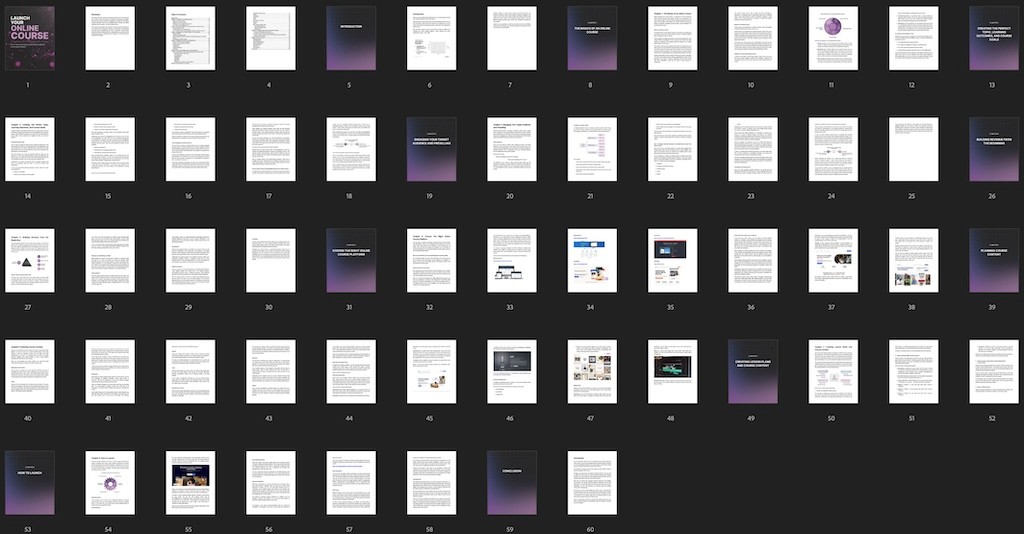Screen dimensions: 1024x534
Task: Open page 55 with the dark banner image
Action: tap(191, 482)
